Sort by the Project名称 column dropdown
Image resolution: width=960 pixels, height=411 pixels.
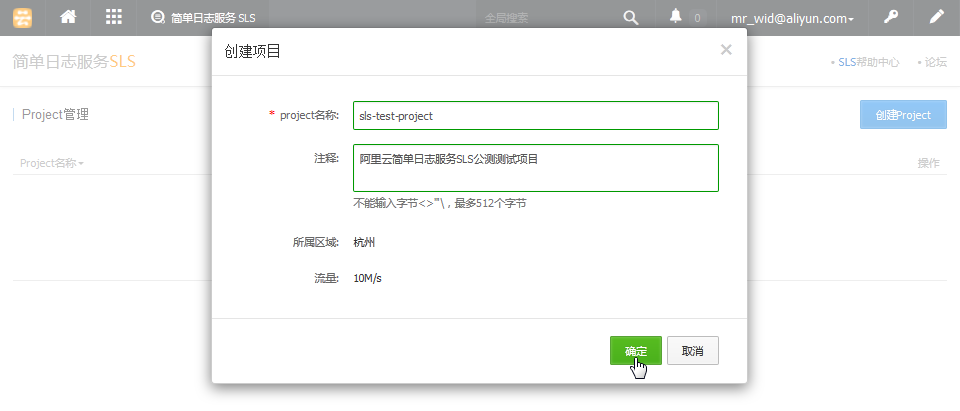pyautogui.click(x=52, y=163)
